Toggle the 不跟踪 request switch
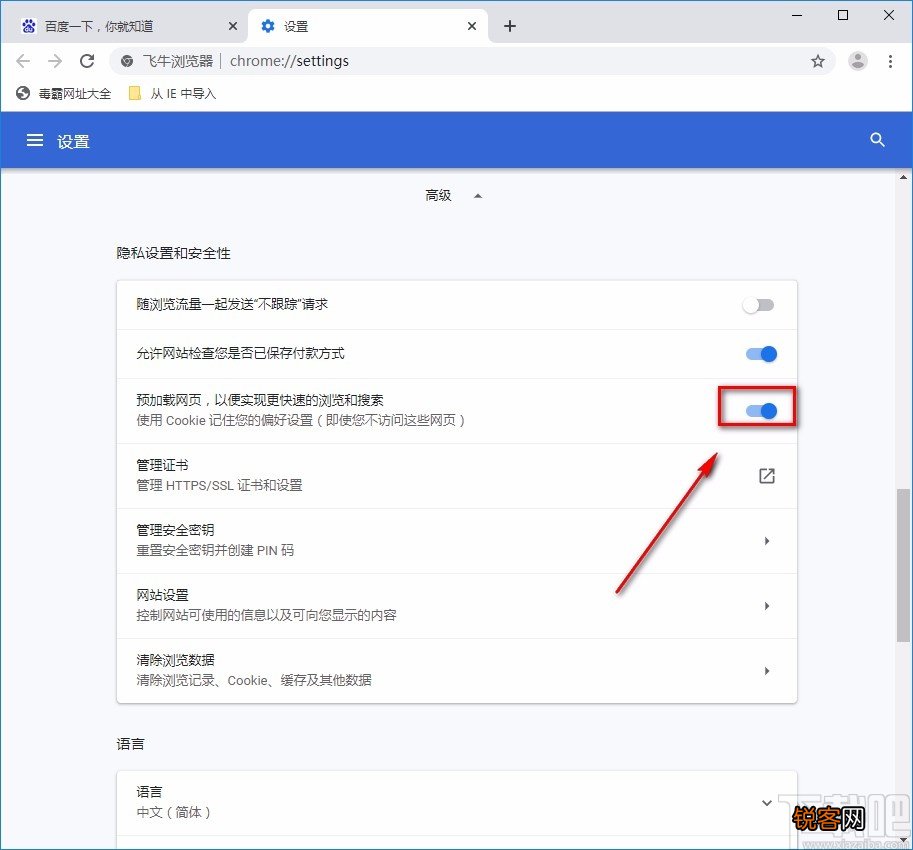The image size is (913, 850). [x=758, y=305]
